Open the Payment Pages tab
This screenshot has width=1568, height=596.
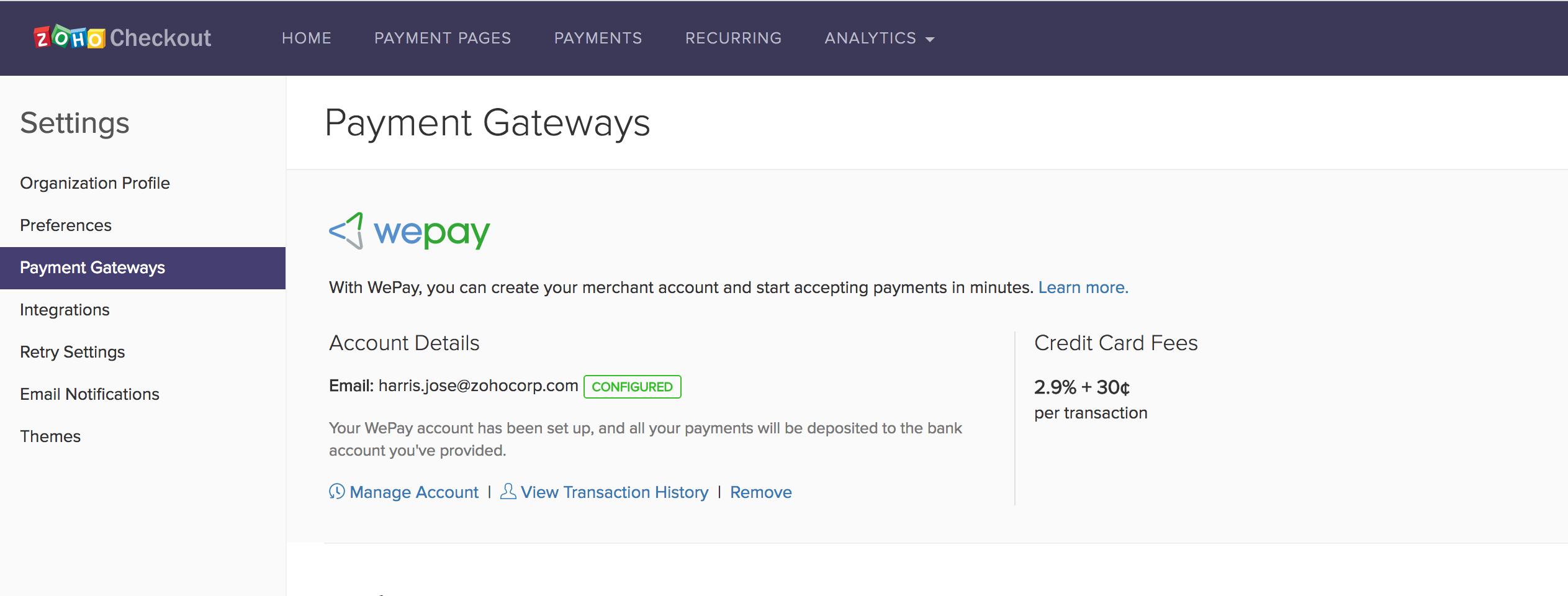coord(443,38)
